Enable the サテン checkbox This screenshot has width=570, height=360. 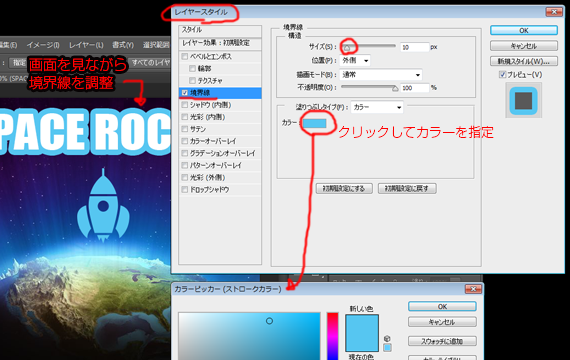[185, 129]
